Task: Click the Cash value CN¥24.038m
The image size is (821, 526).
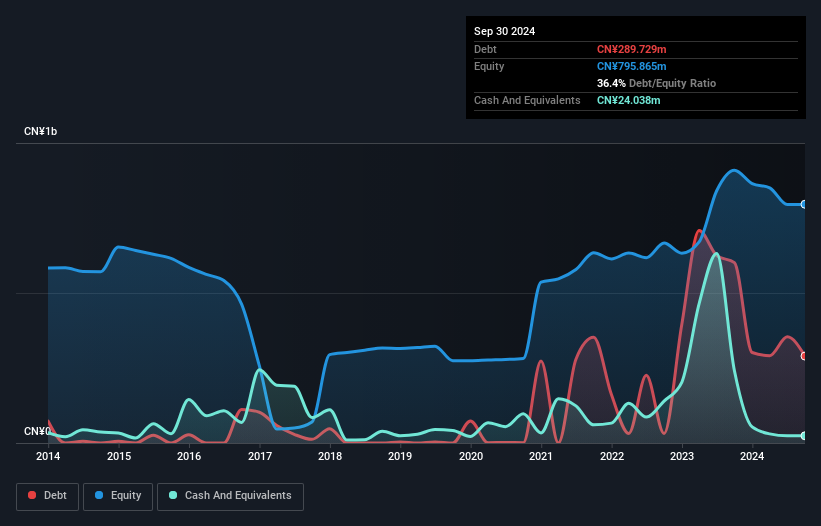Action: pyautogui.click(x=628, y=100)
